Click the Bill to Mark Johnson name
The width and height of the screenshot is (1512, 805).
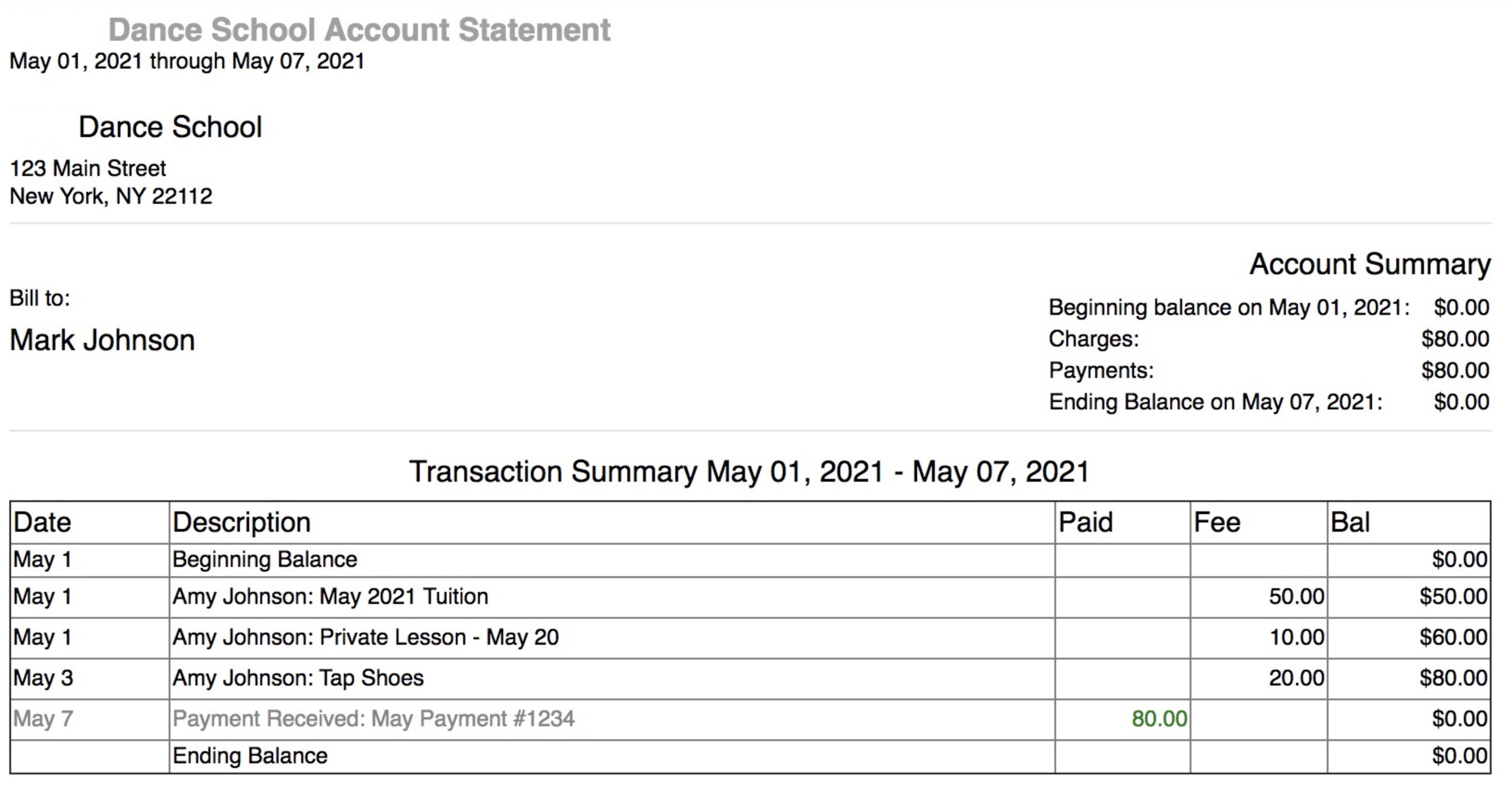[x=102, y=340]
